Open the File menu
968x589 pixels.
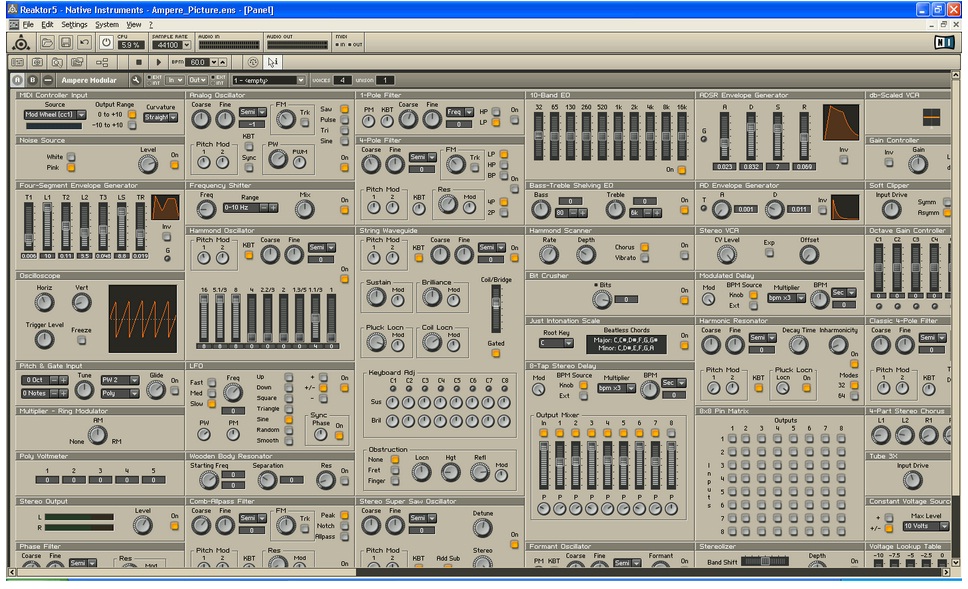coord(28,25)
